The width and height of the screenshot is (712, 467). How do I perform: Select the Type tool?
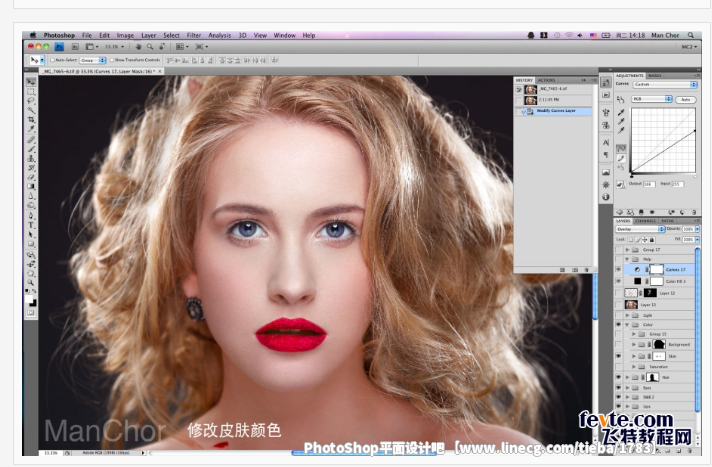pos(30,225)
